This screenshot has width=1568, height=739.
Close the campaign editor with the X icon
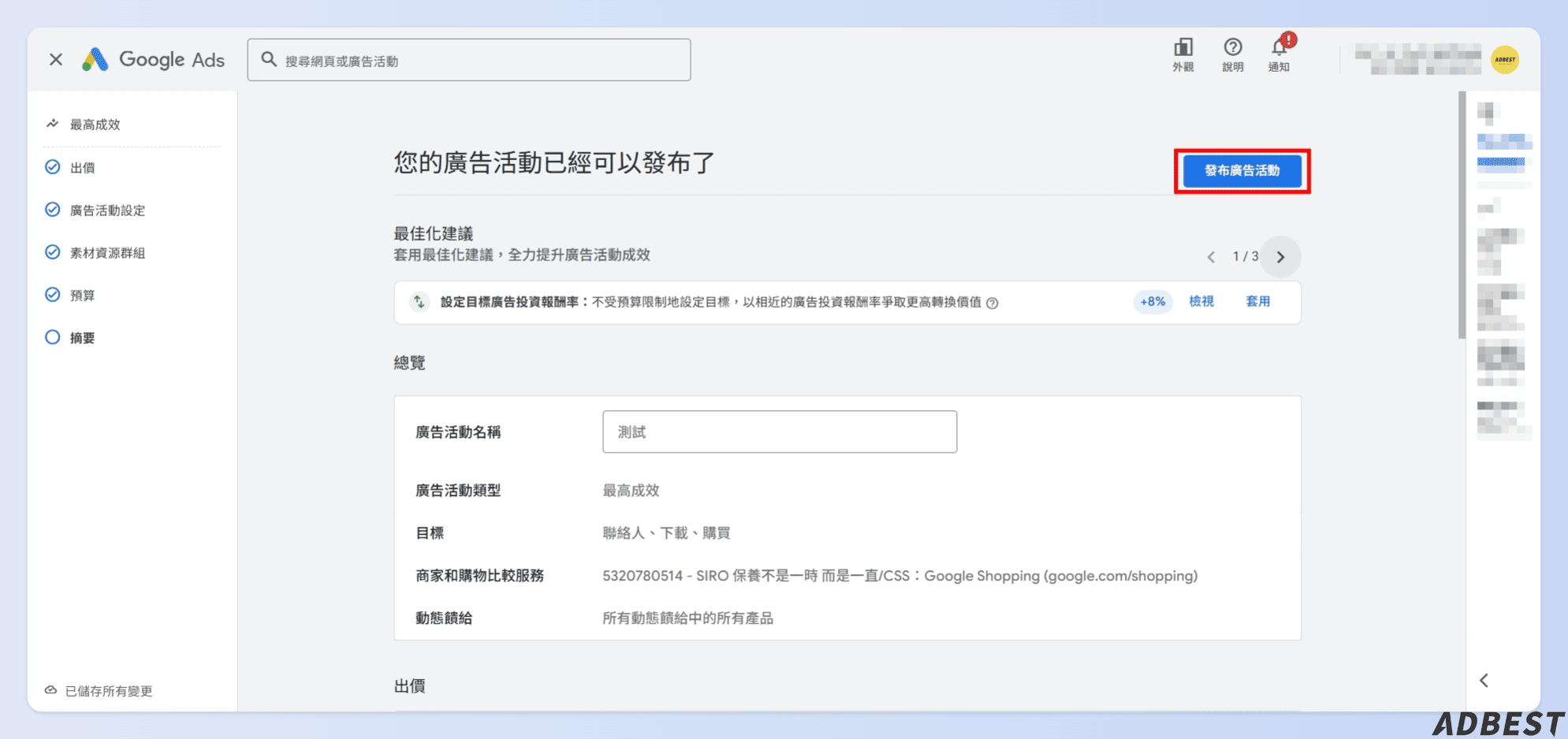[56, 60]
